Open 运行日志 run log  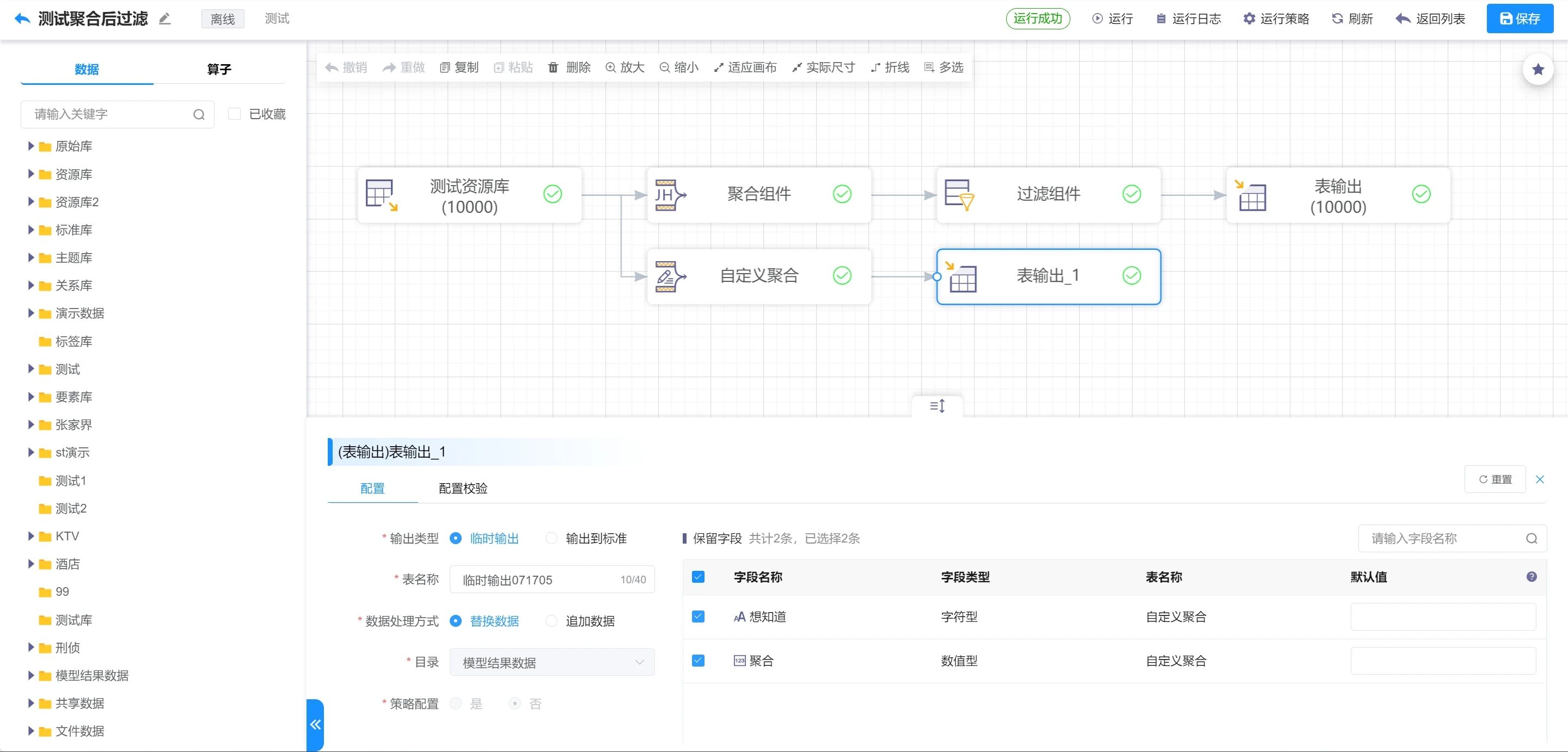[1189, 19]
